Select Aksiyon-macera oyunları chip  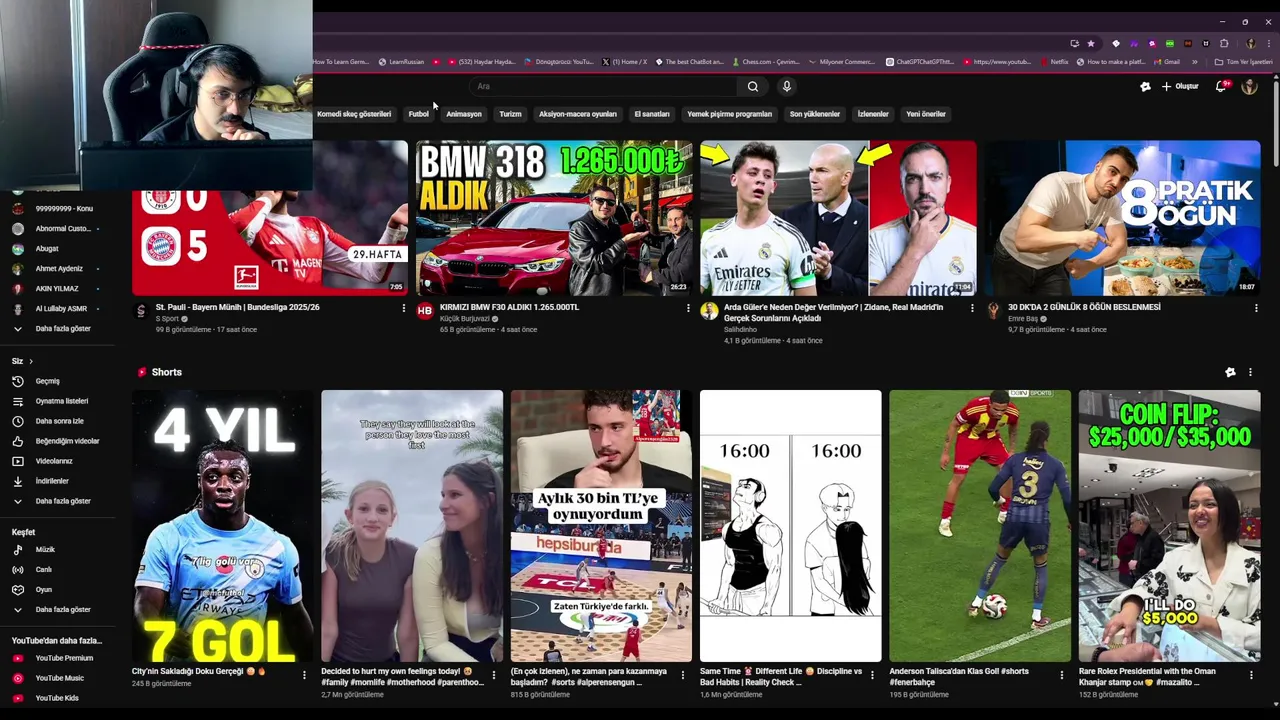pos(578,114)
